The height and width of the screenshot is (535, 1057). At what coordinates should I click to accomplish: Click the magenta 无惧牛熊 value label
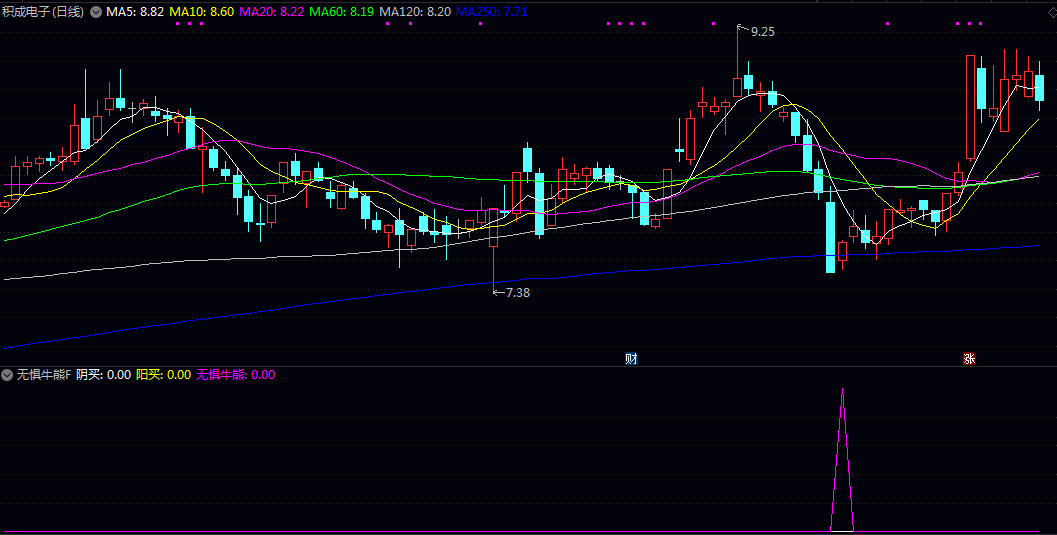pos(235,375)
